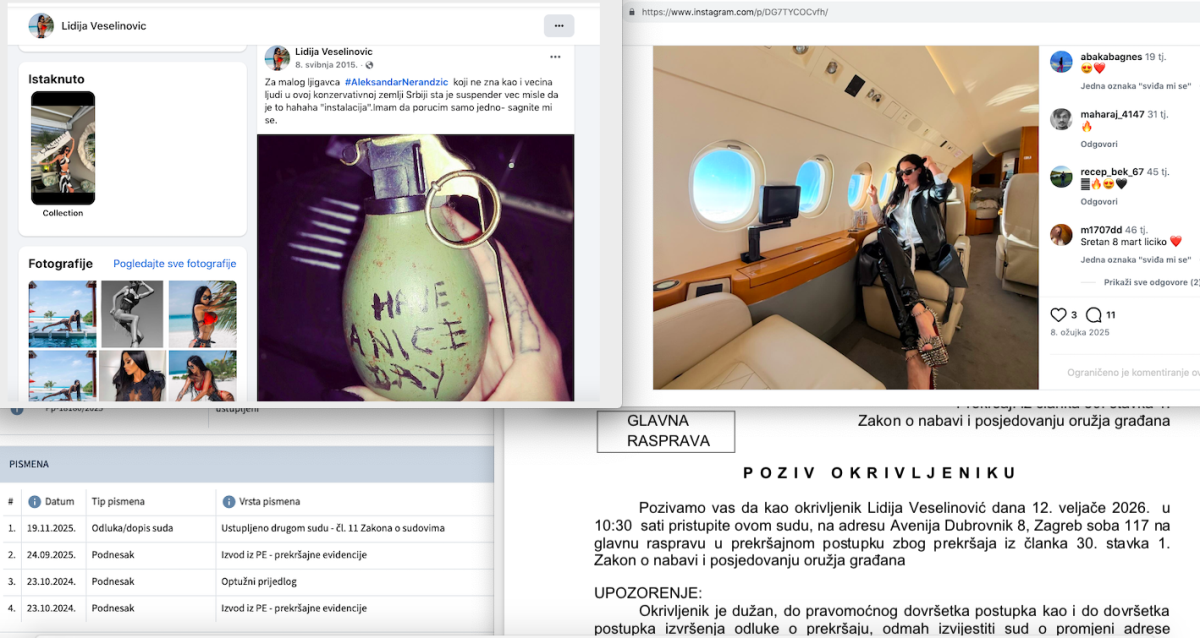
Task: Click the lock icon in the address bar
Action: [x=631, y=12]
